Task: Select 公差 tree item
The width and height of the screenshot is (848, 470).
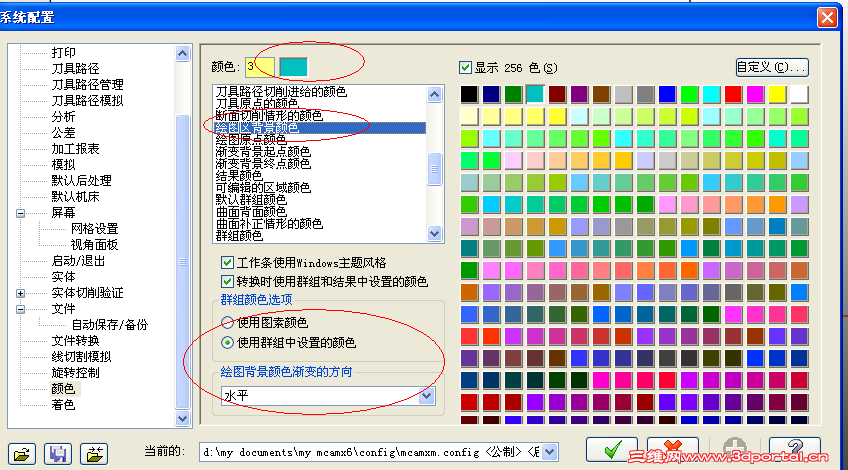Action: tap(63, 133)
